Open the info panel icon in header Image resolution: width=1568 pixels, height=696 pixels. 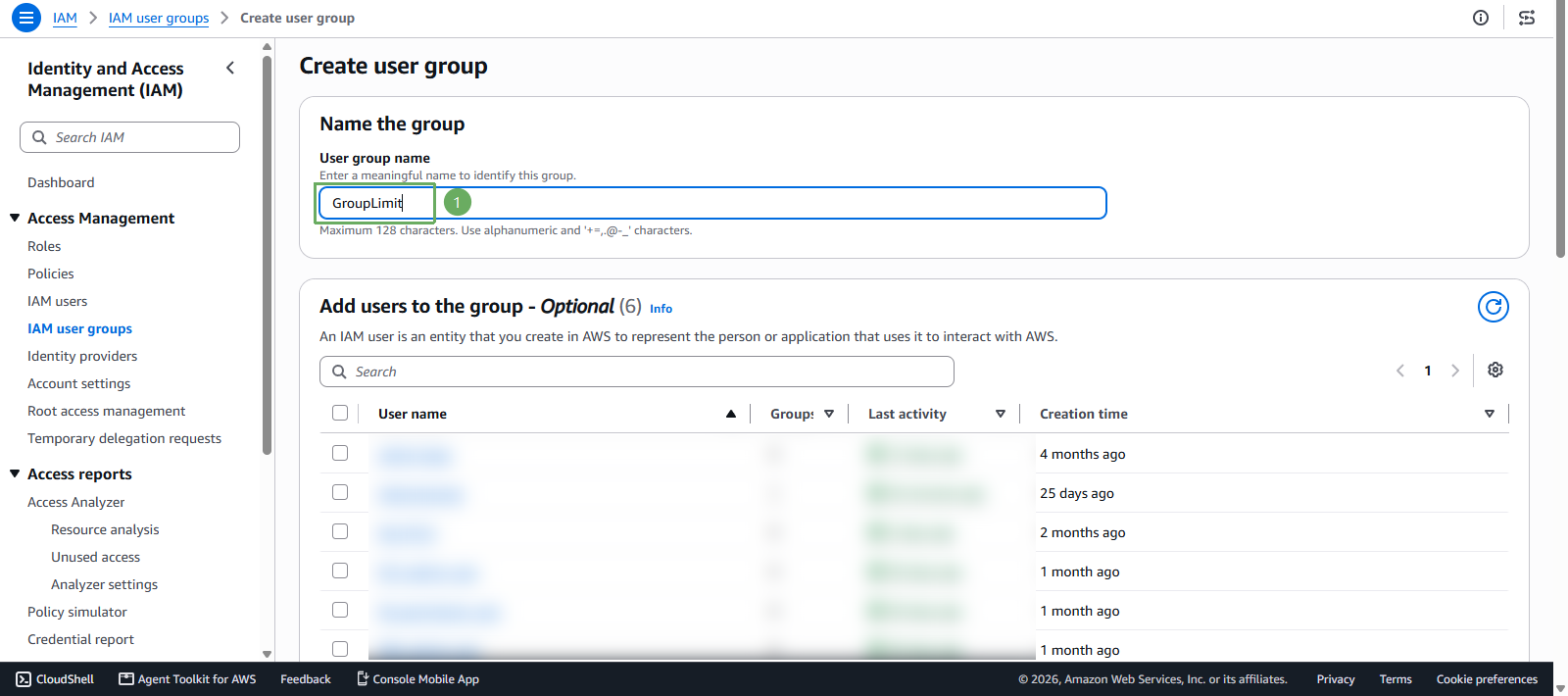coord(1481,18)
